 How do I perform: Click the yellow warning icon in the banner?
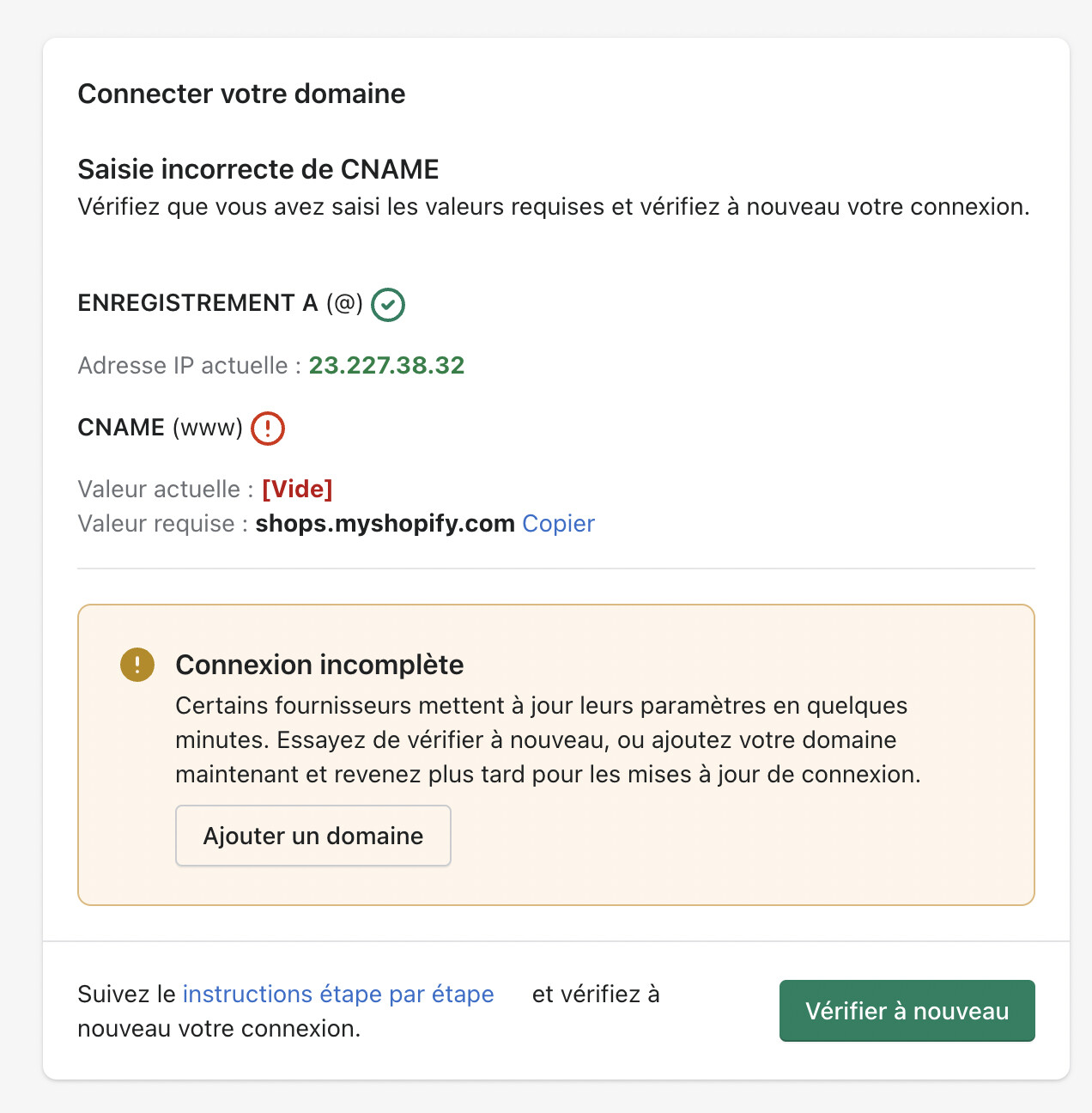[x=137, y=665]
